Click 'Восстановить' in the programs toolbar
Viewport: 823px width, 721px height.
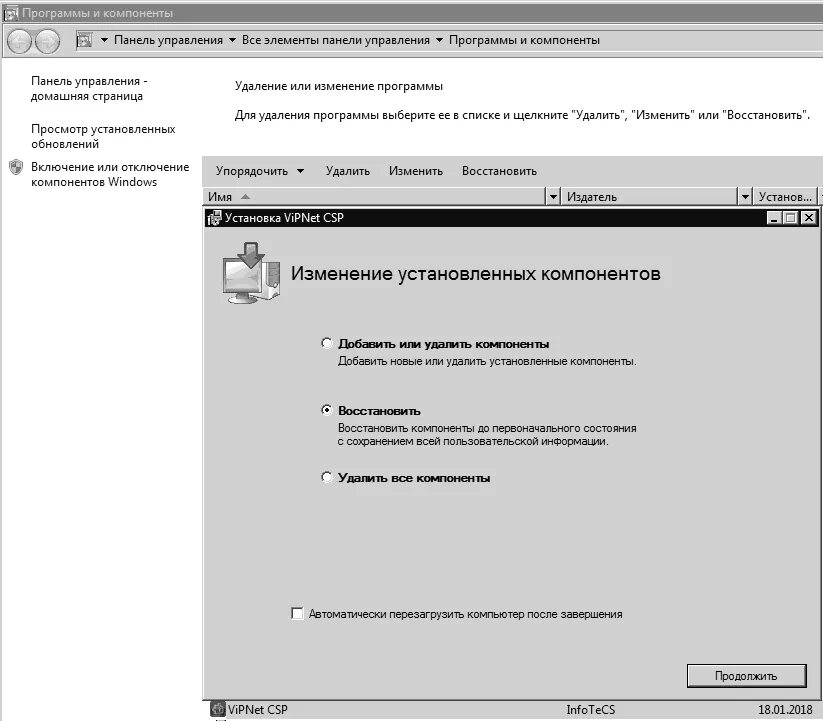499,171
